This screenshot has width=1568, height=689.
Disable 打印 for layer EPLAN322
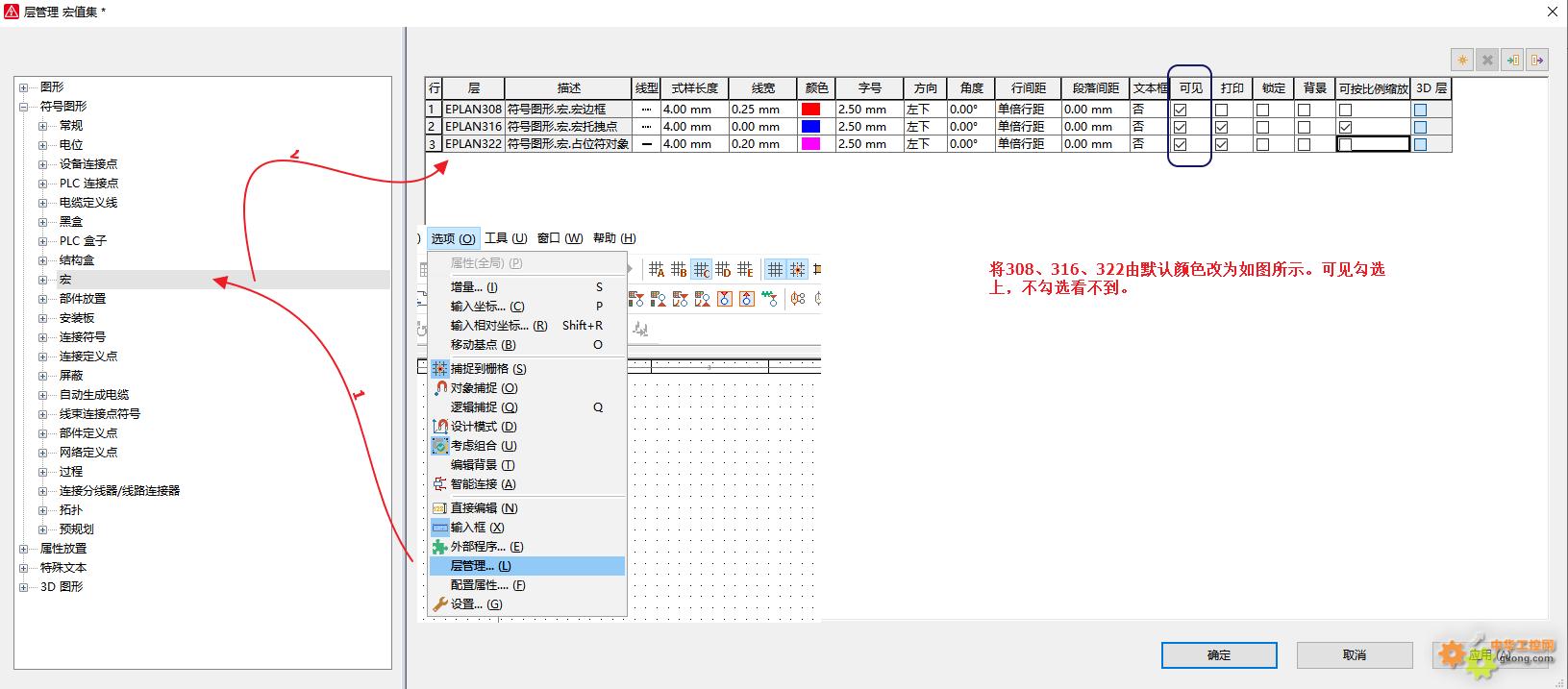[x=1221, y=145]
